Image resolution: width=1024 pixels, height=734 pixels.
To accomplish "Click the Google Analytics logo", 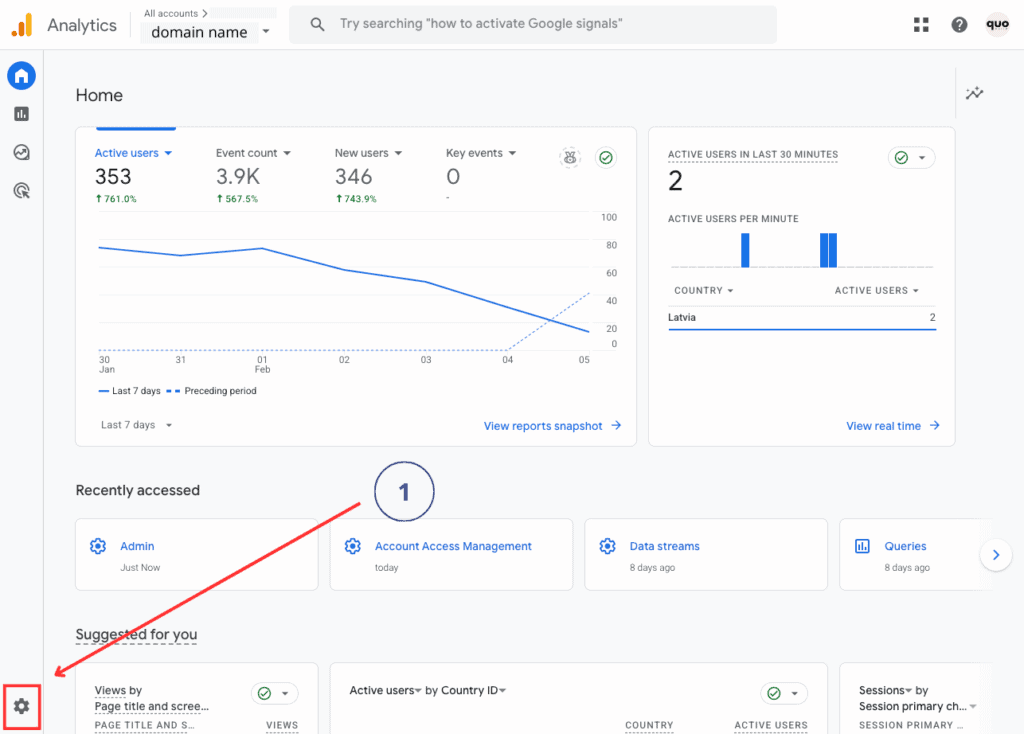I will click(x=22, y=25).
